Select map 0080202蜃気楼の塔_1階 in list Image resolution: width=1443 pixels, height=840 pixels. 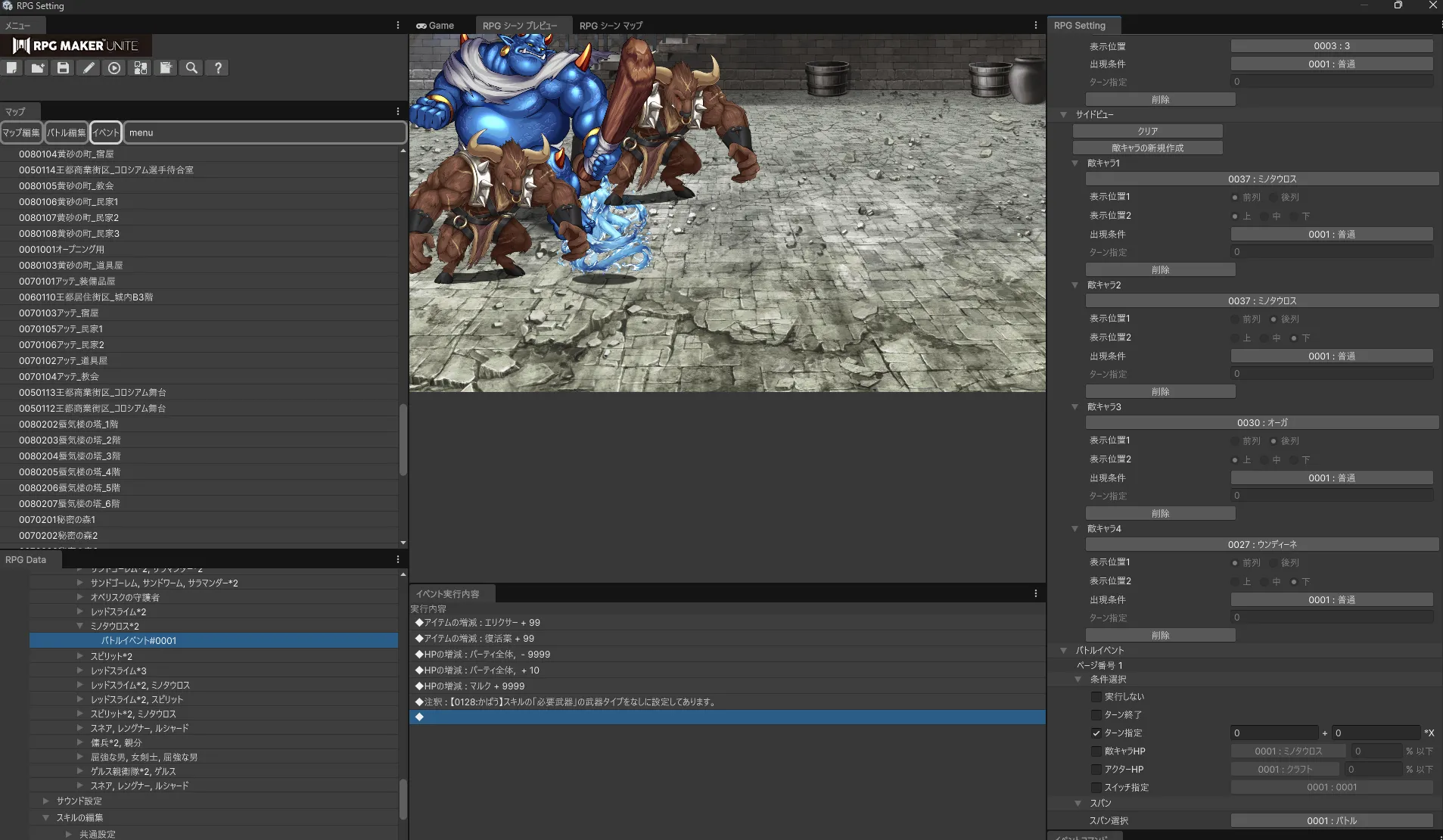click(68, 424)
